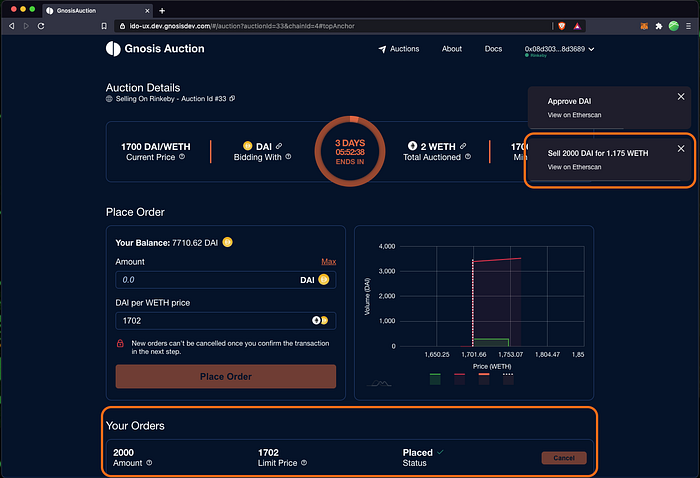Click the WETH token icon in details

pos(412,145)
